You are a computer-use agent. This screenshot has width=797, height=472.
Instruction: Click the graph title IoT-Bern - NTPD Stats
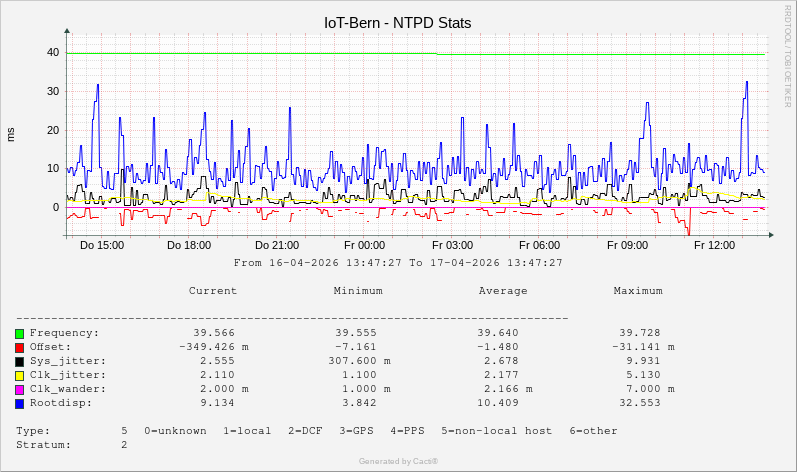397,22
